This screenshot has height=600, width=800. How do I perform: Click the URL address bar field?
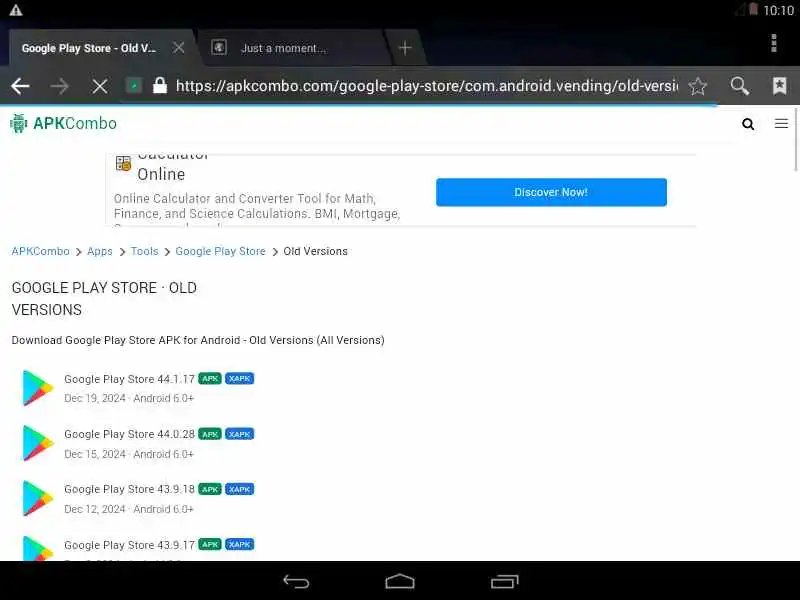pyautogui.click(x=427, y=86)
